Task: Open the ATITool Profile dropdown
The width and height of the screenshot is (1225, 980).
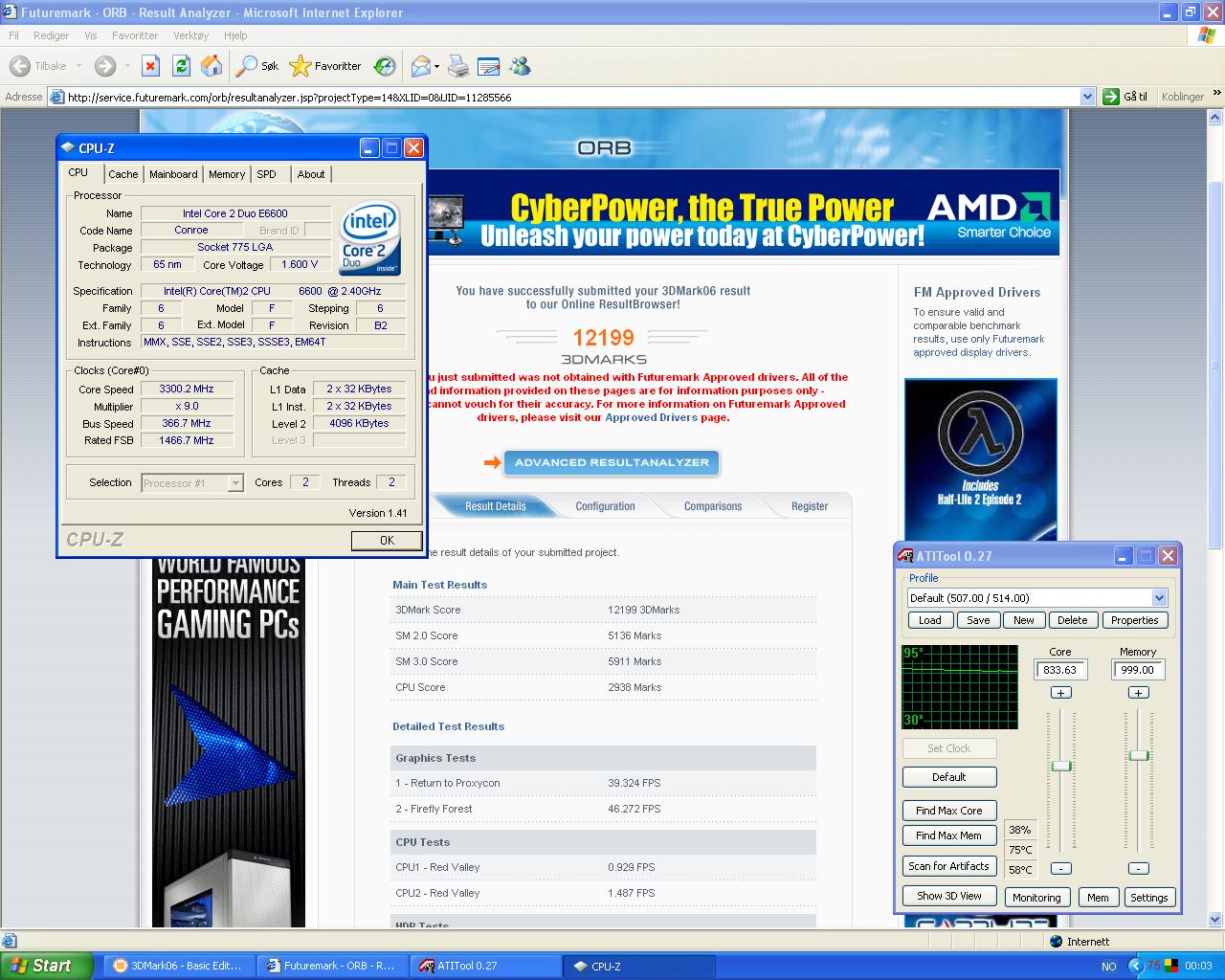Action: (1159, 598)
